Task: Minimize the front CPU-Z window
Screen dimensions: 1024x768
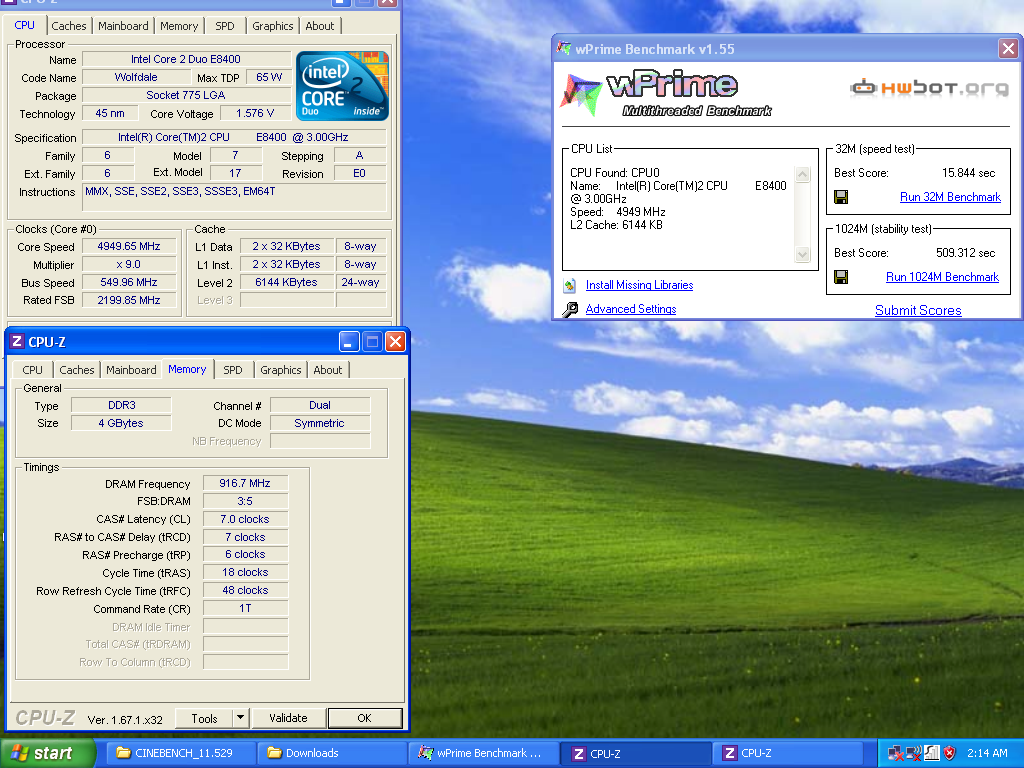Action: click(x=349, y=342)
